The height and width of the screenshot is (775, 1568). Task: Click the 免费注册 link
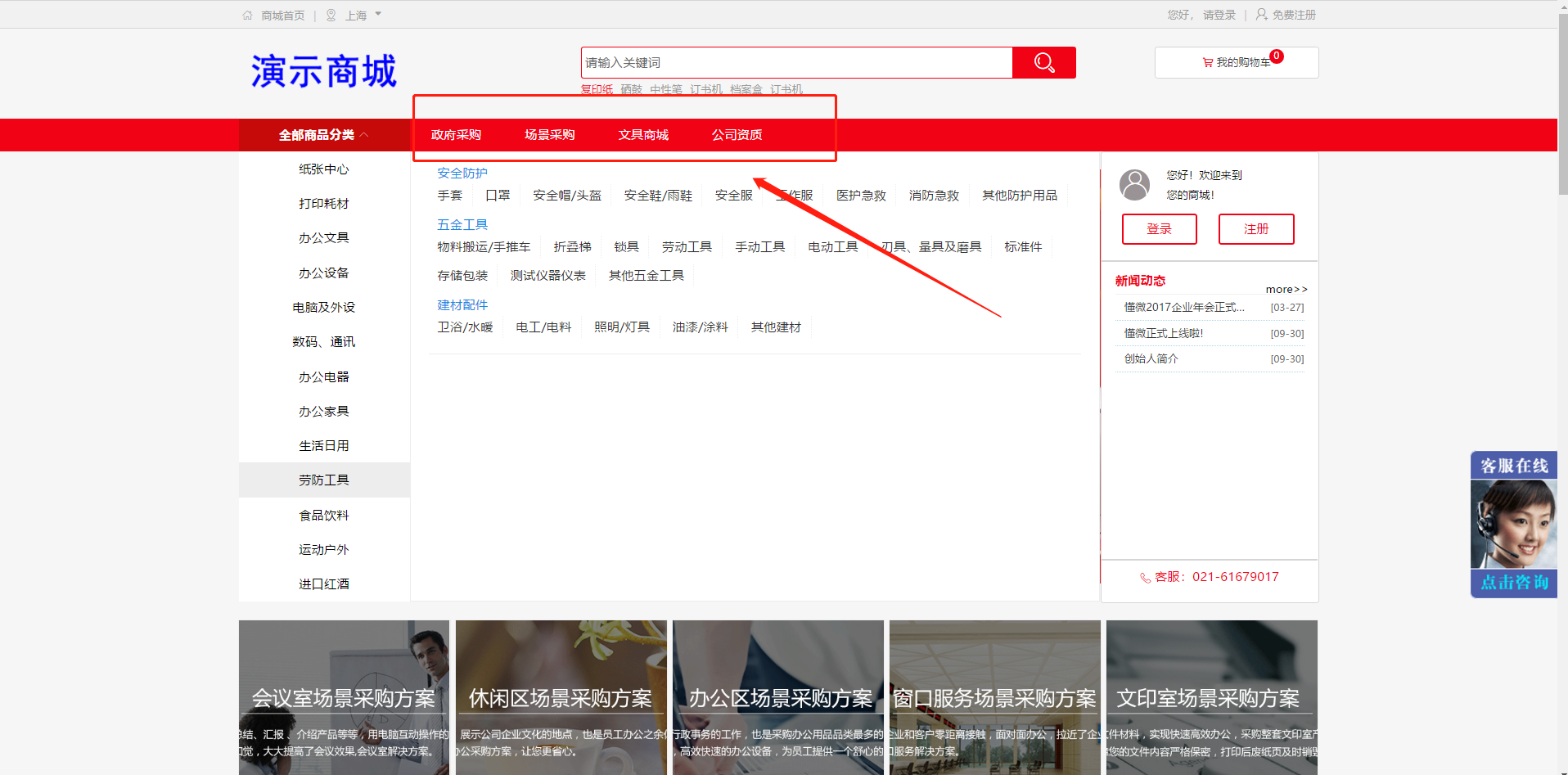1294,15
